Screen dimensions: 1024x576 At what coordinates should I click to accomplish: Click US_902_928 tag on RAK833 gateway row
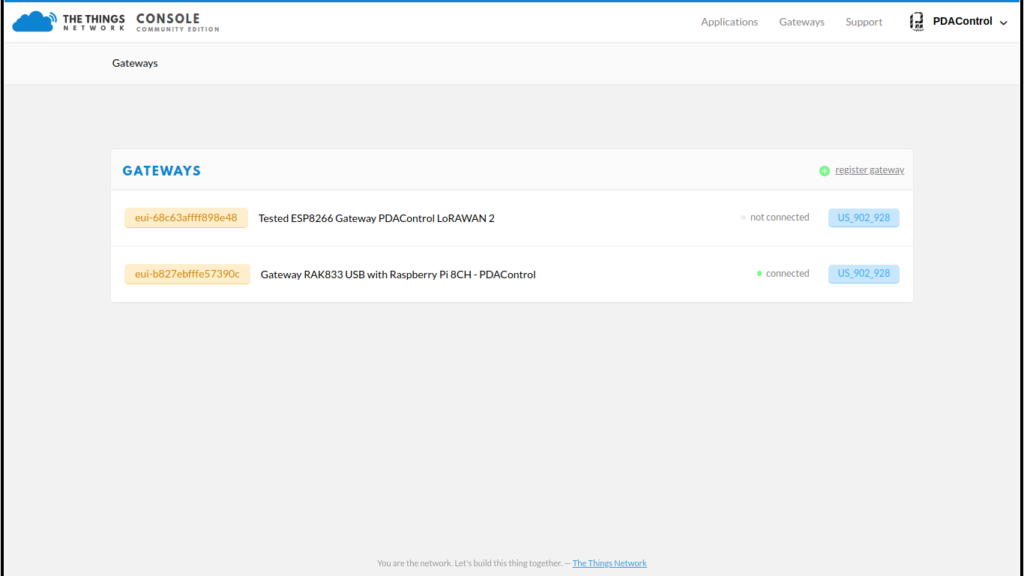[863, 274]
